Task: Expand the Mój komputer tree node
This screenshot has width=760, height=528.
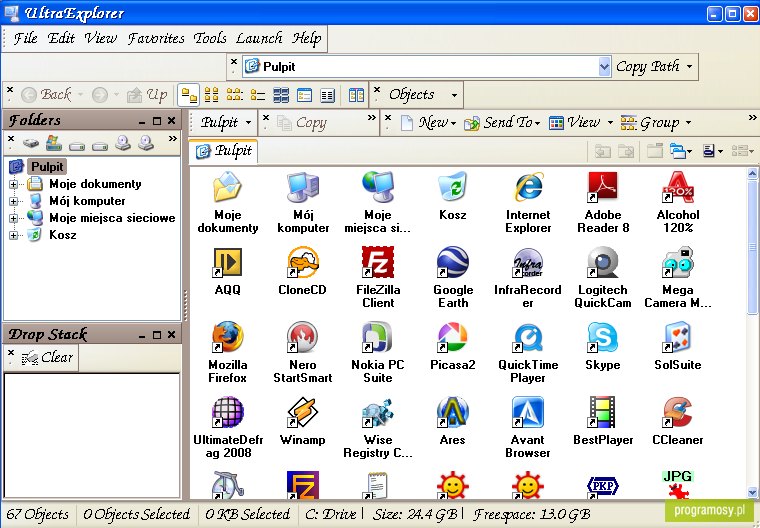Action: [x=14, y=201]
